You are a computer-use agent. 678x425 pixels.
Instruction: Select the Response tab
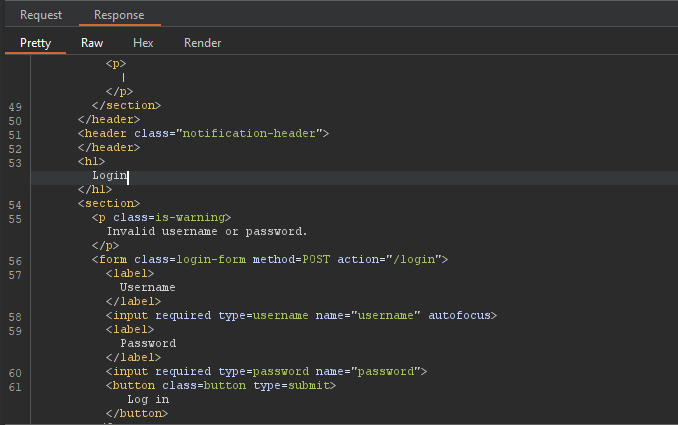(119, 15)
